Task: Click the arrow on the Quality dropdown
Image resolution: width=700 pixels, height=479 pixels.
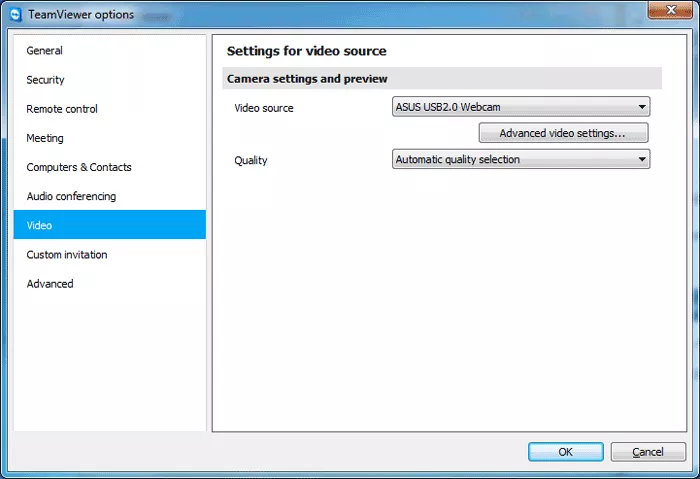Action: pos(642,159)
